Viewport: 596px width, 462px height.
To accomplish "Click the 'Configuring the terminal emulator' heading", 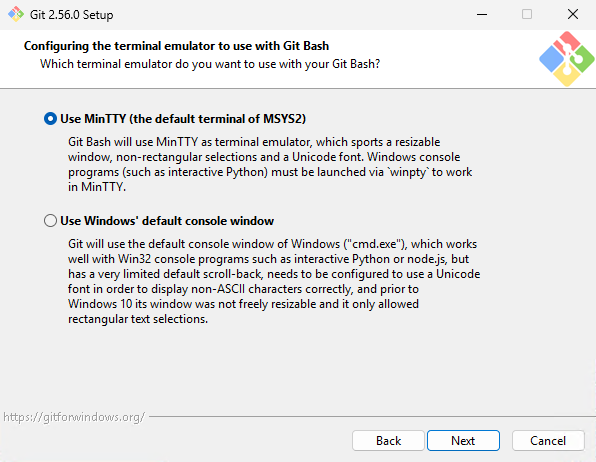I will [x=176, y=46].
